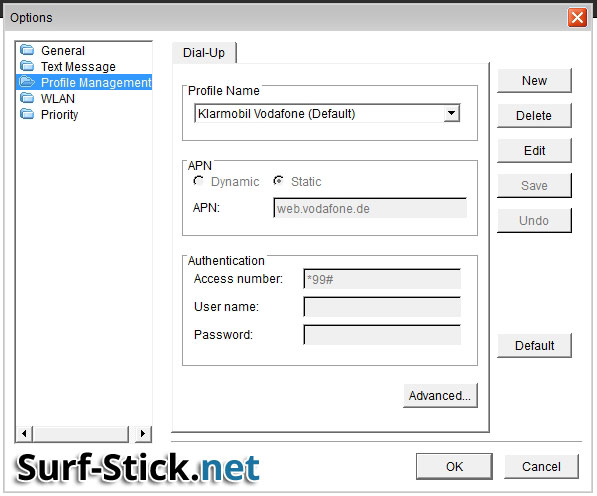Open the Advanced... settings button
This screenshot has width=597, height=496.
(x=440, y=396)
